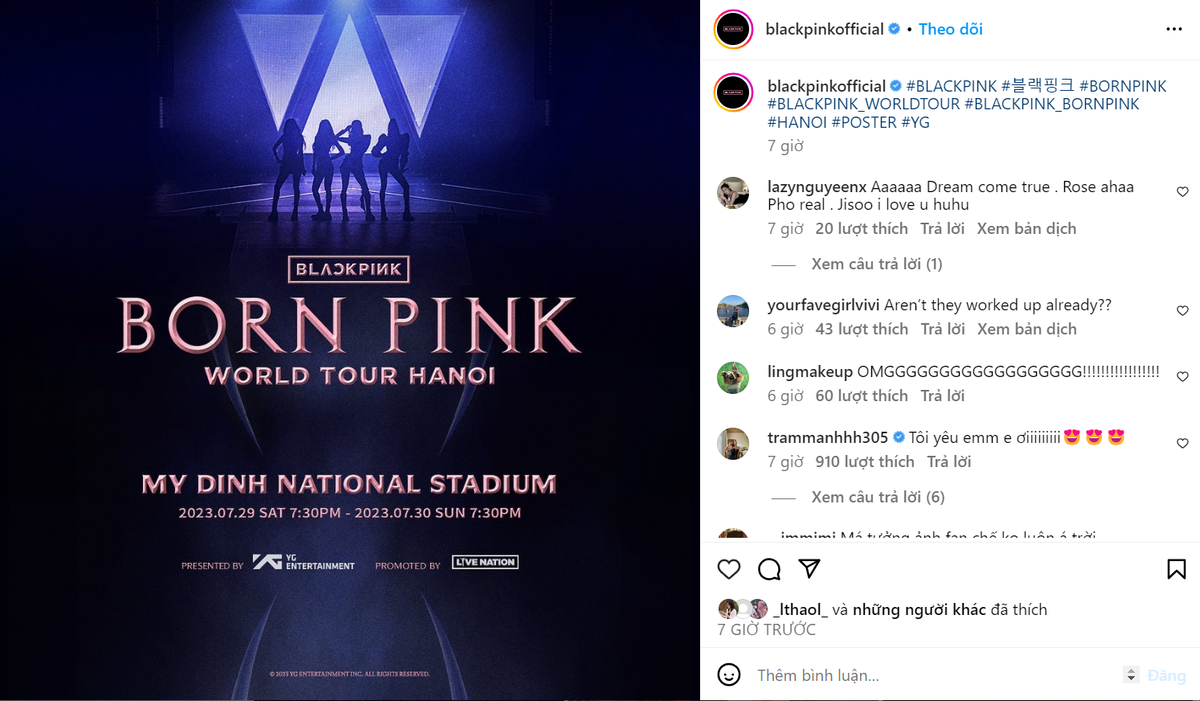Follow the account via 'Theo dõi'
Screen dimensions: 1200x701
pyautogui.click(x=950, y=29)
